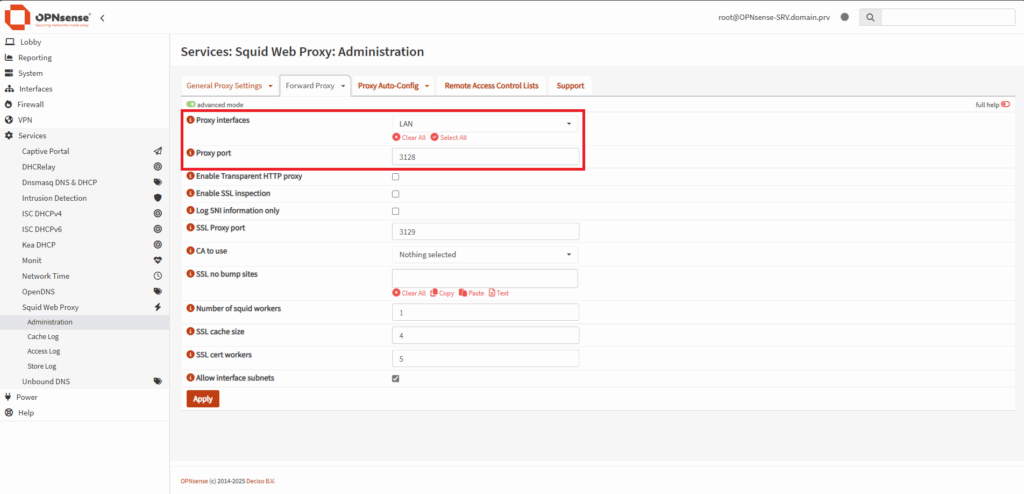Click the info icon beside SSL no bump sites
This screenshot has height=494, width=1024.
(x=191, y=274)
